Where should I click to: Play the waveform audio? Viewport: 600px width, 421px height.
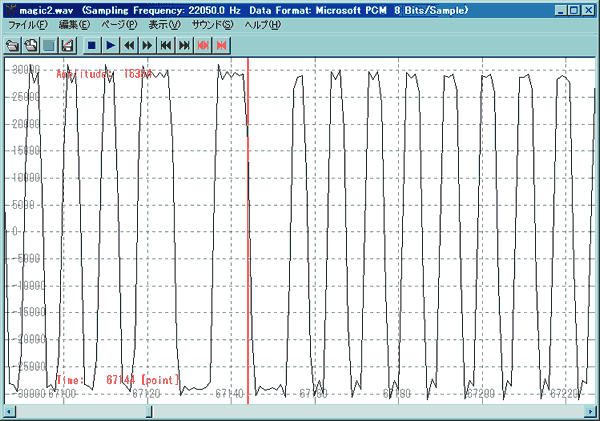pyautogui.click(x=110, y=45)
